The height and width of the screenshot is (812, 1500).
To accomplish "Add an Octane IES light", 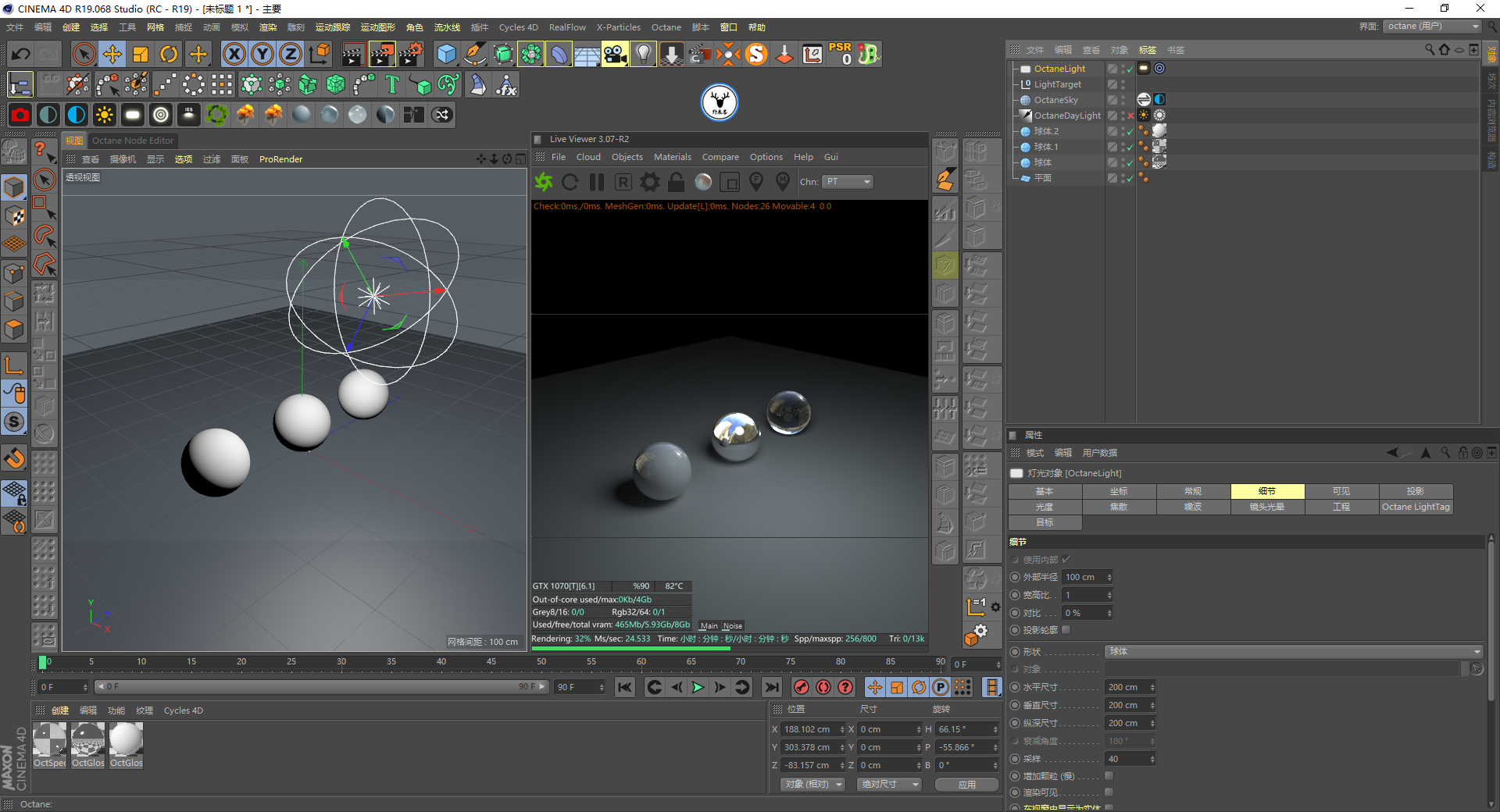I will coord(189,115).
